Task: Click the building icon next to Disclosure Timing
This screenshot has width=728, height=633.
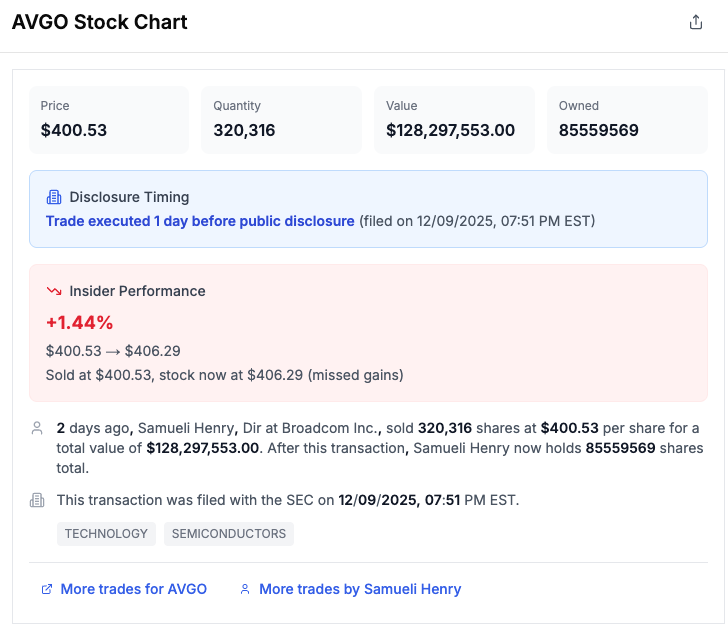Action: point(54,197)
